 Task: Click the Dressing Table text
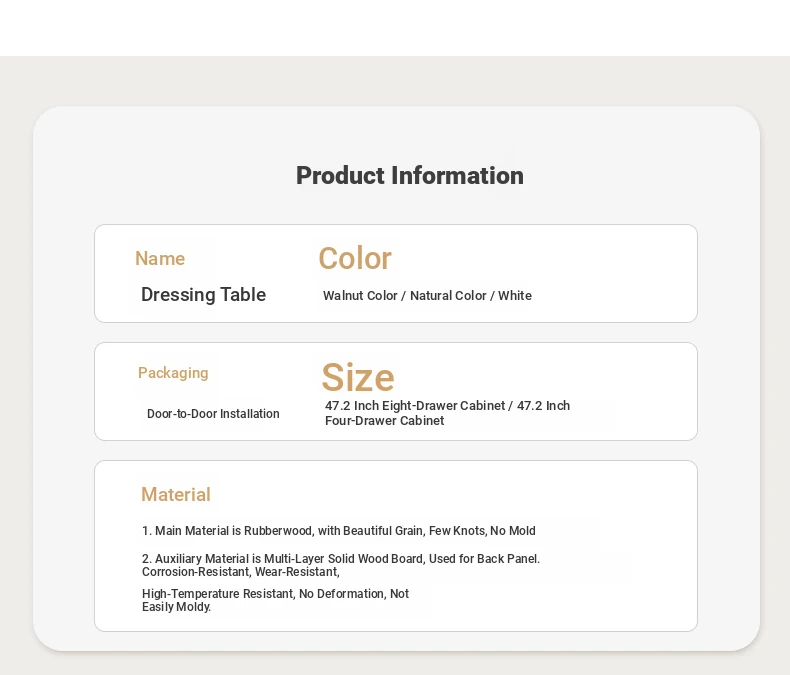point(204,295)
